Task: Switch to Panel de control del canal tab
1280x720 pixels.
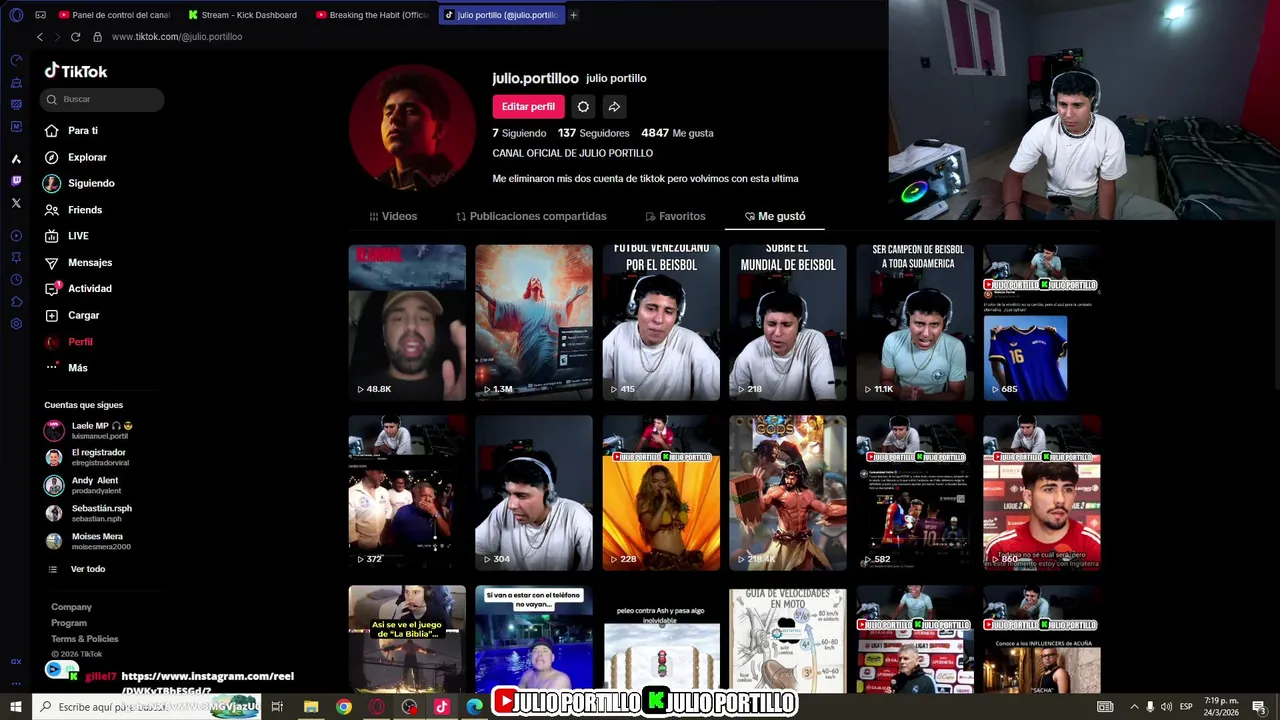Action: coord(114,15)
